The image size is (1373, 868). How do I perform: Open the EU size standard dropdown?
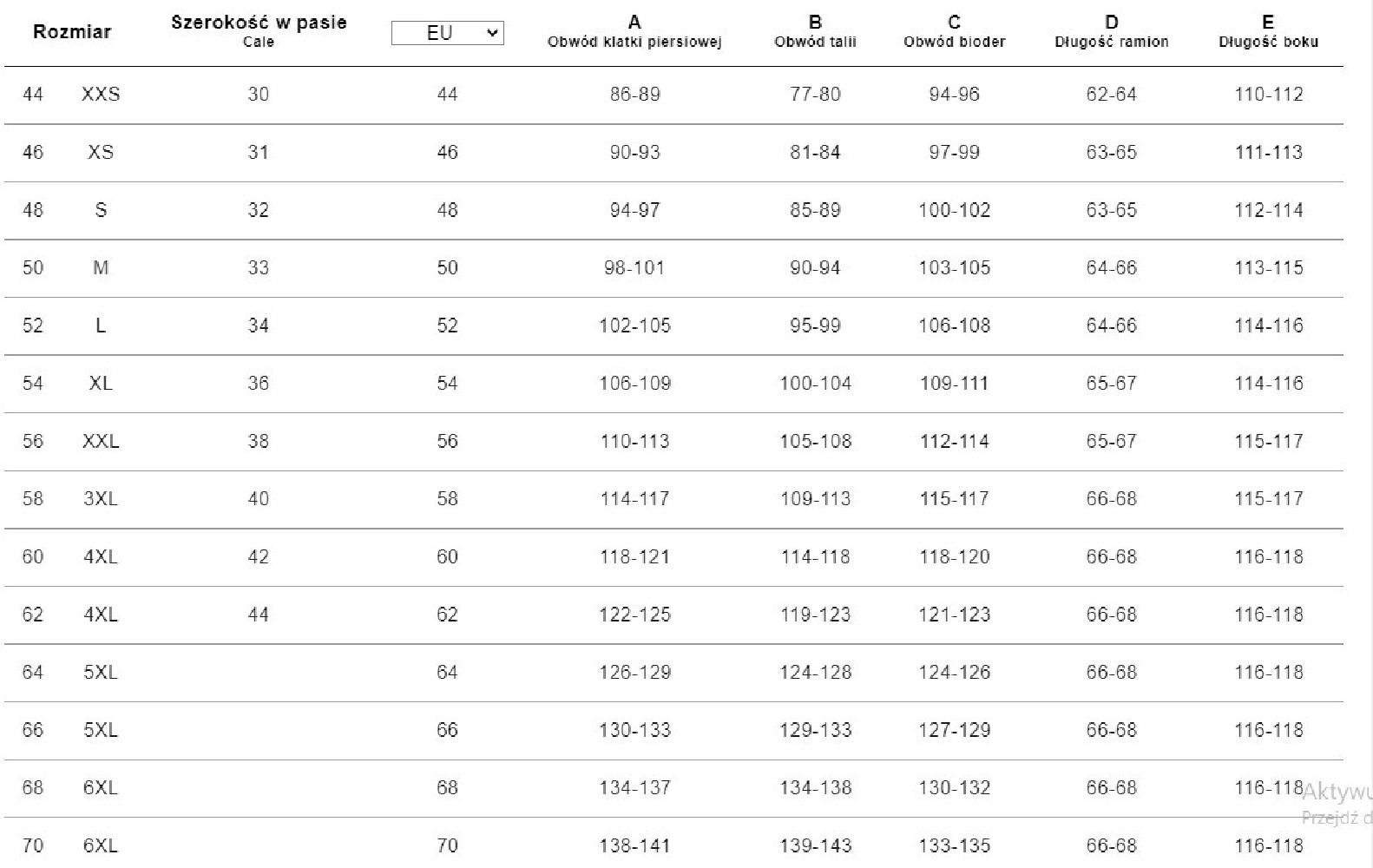(447, 33)
